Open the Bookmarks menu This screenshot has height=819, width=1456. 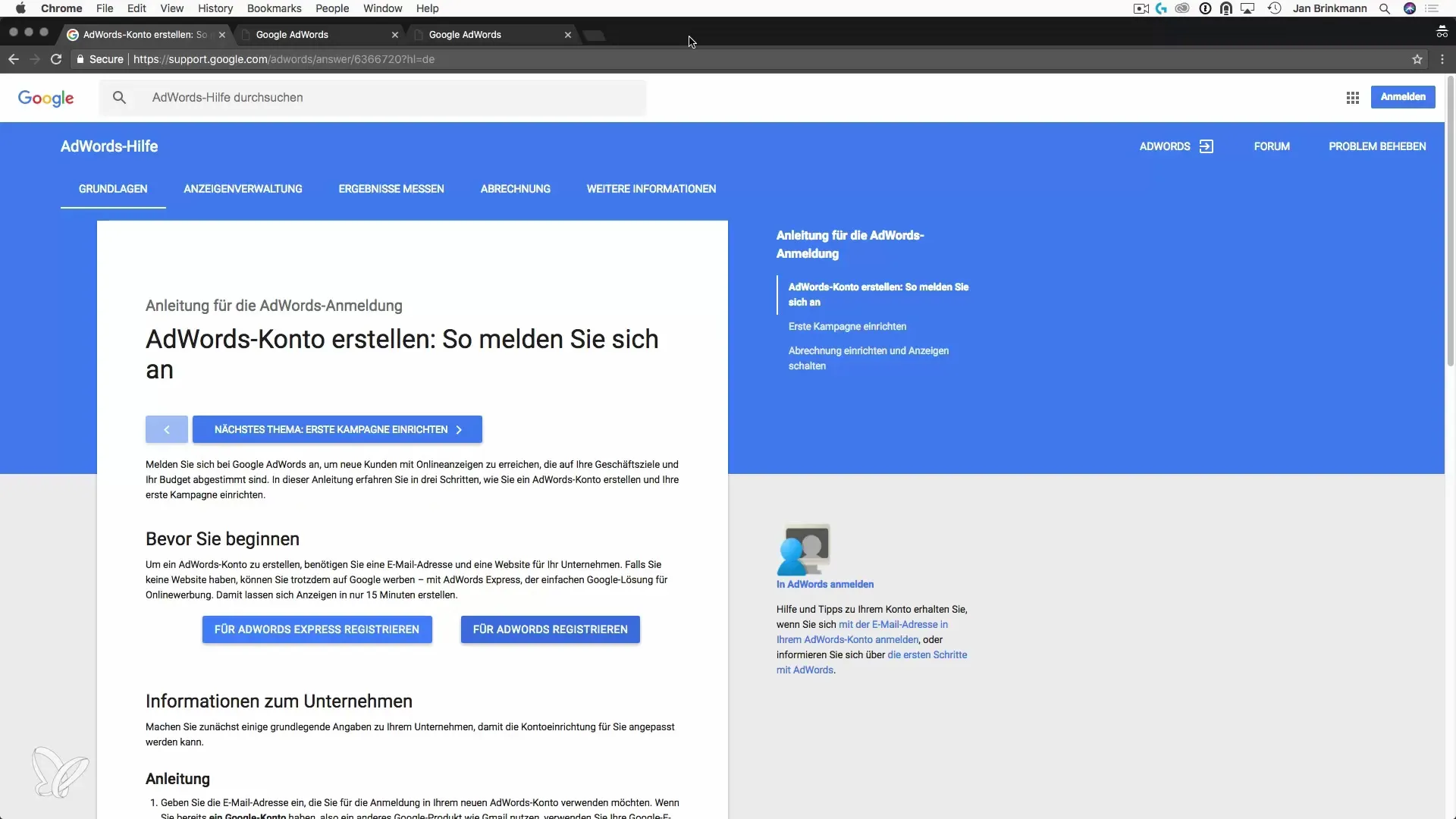(275, 8)
